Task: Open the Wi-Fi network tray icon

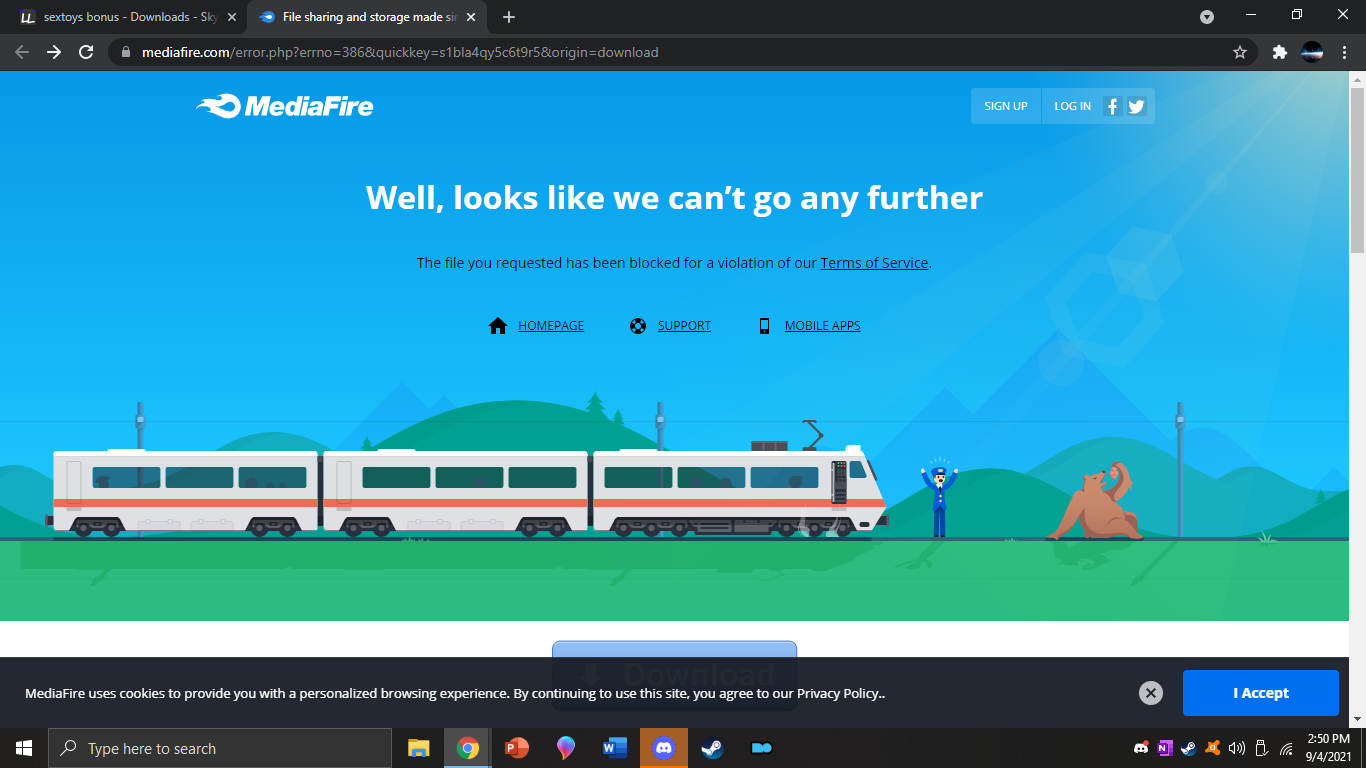Action: pos(1286,748)
